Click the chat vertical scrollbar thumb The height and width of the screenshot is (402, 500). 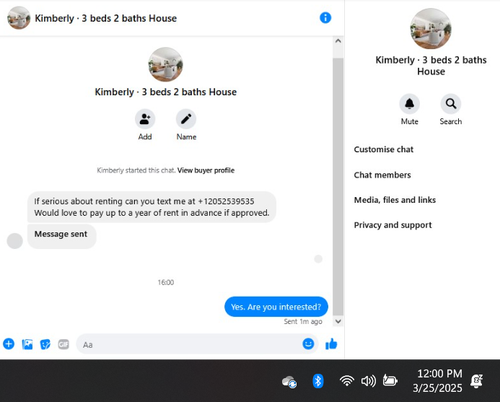338,187
